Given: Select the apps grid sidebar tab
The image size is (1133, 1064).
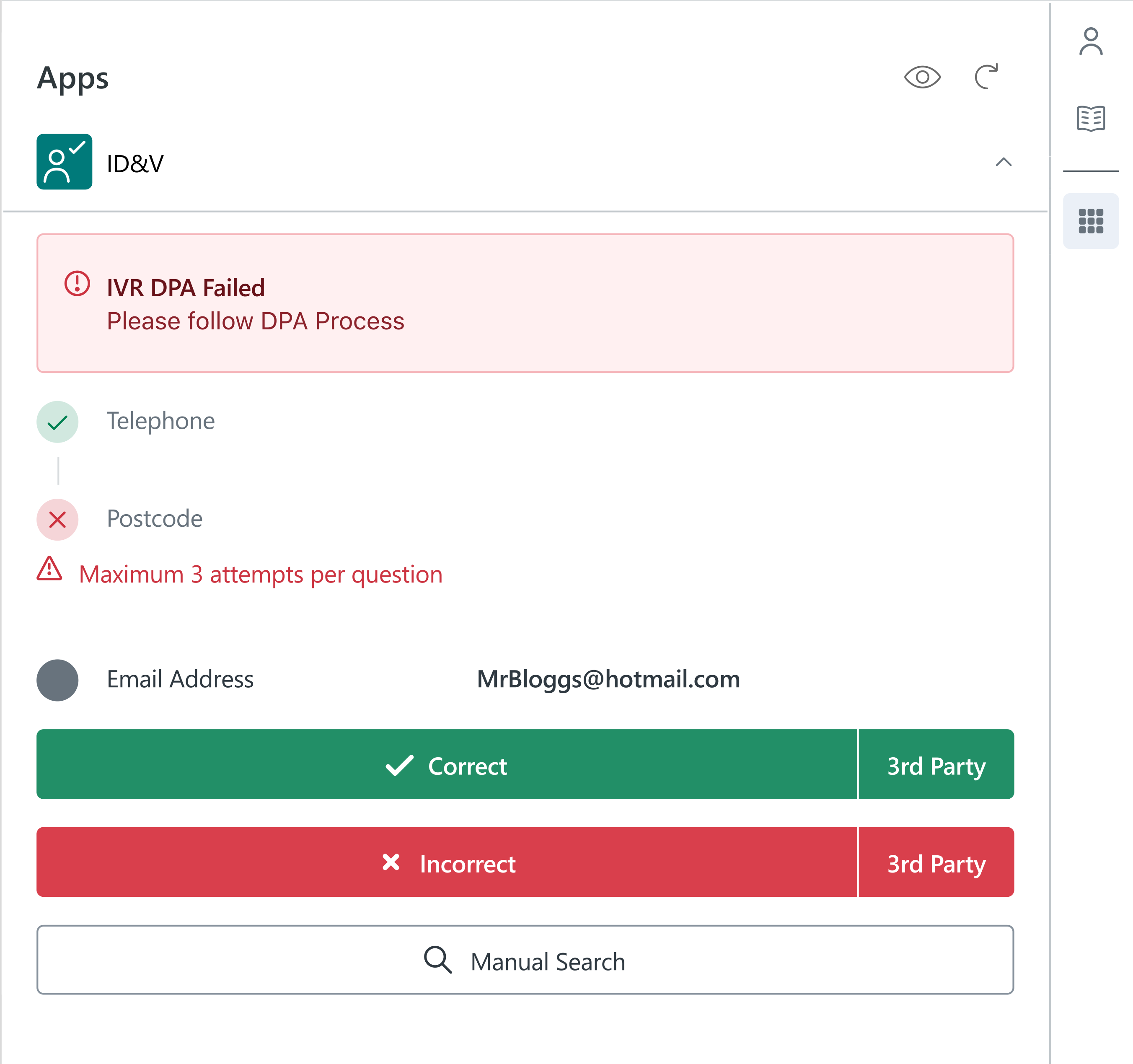Looking at the screenshot, I should click(1090, 221).
